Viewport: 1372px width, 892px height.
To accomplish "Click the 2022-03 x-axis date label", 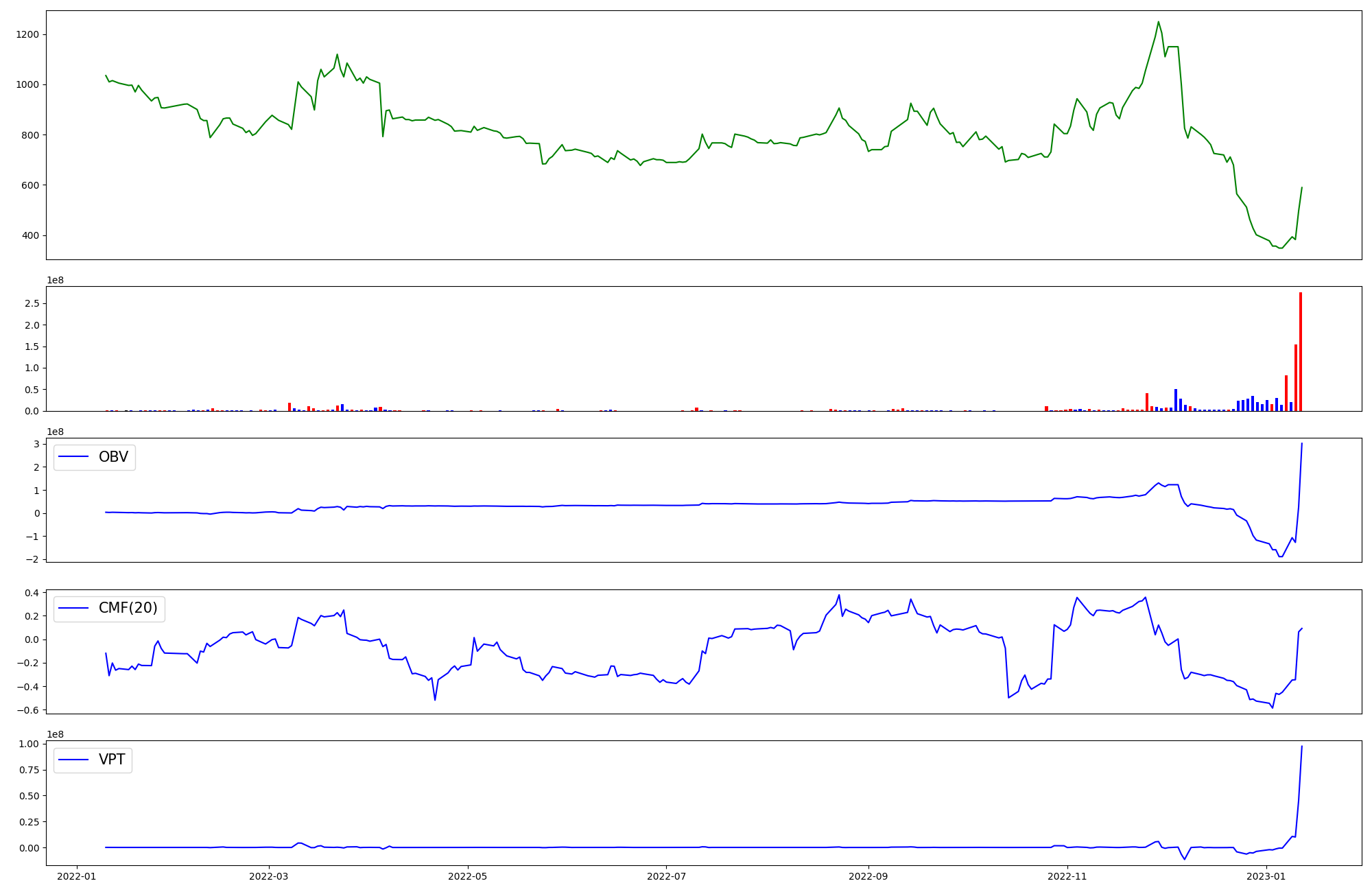I will 269,876.
